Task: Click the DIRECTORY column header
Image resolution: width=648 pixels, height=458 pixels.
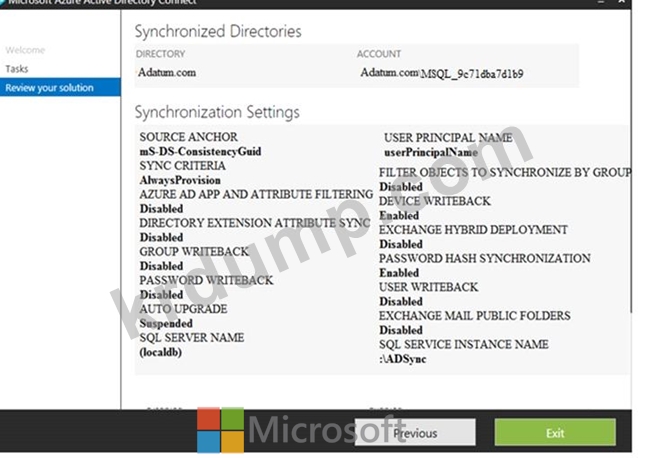Action: coord(160,54)
